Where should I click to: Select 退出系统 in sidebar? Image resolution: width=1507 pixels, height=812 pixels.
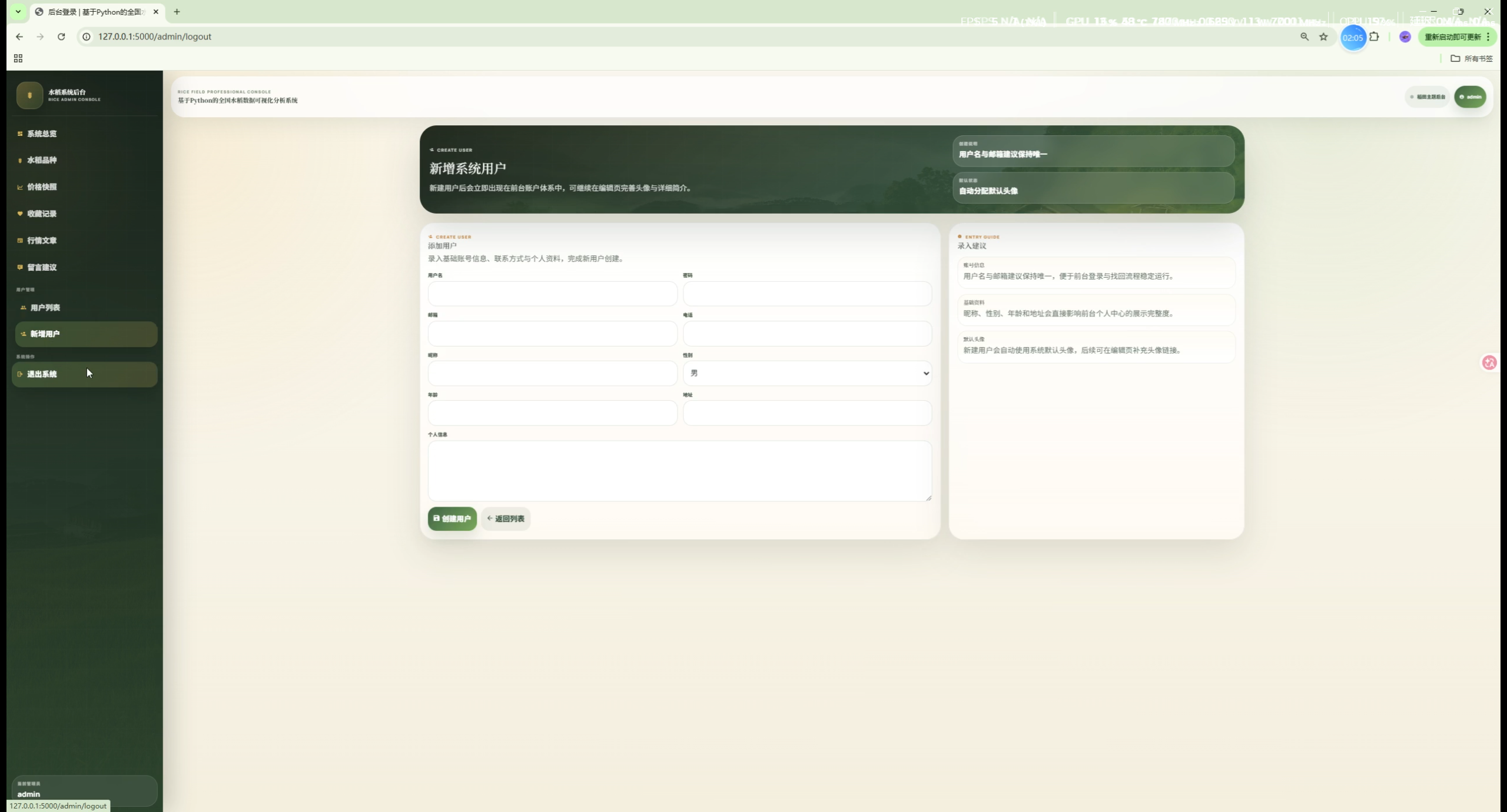pos(41,374)
